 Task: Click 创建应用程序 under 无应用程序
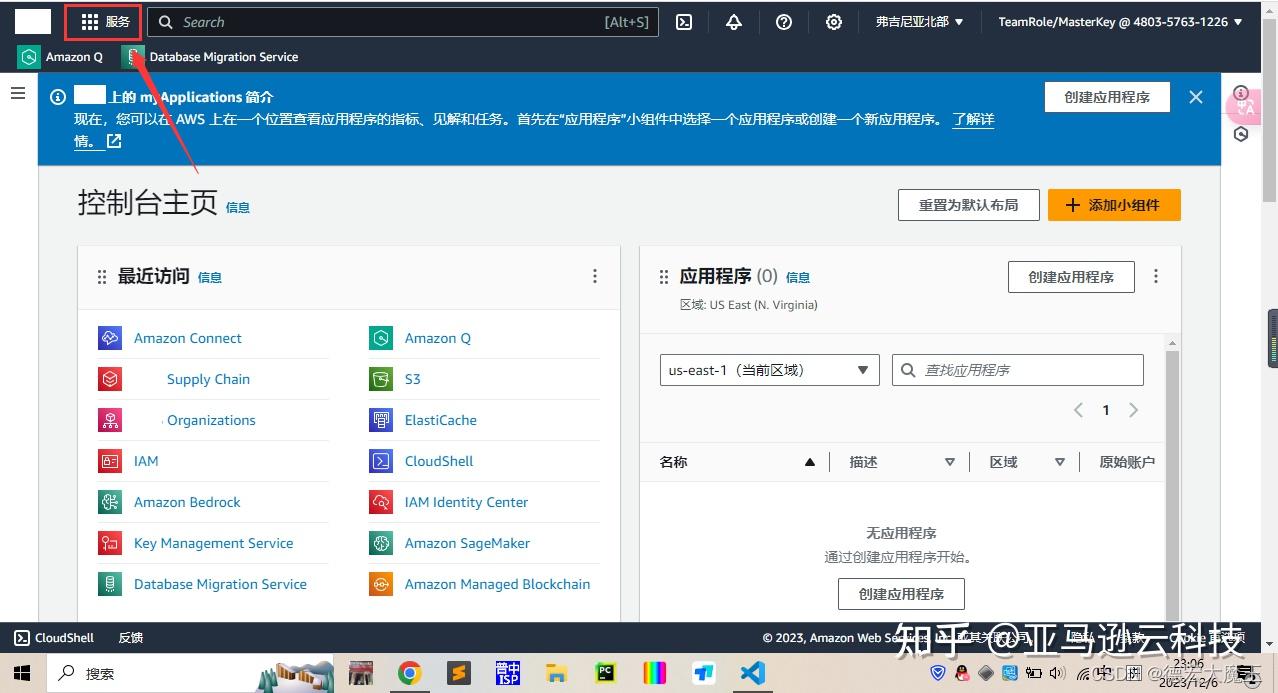(901, 594)
